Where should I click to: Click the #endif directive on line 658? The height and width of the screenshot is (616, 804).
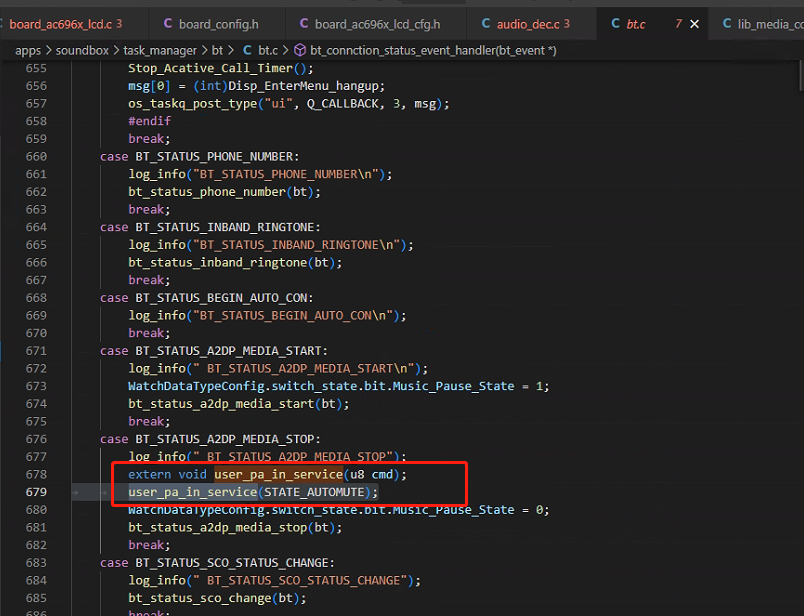point(149,121)
